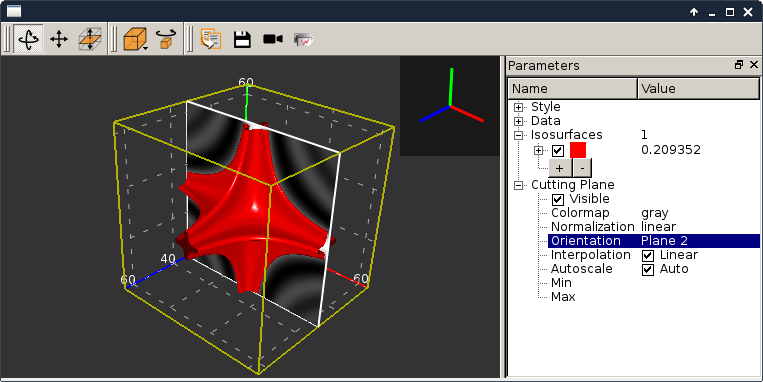The image size is (763, 382).
Task: Uncheck the isosurface visibility checkbox
Action: pyautogui.click(x=558, y=150)
